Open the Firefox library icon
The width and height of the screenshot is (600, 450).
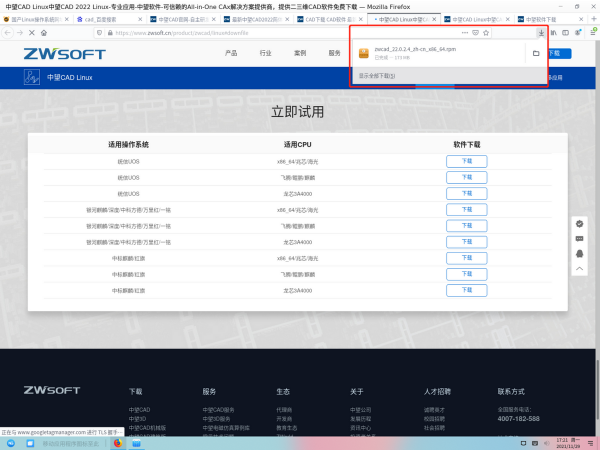pyautogui.click(x=553, y=33)
